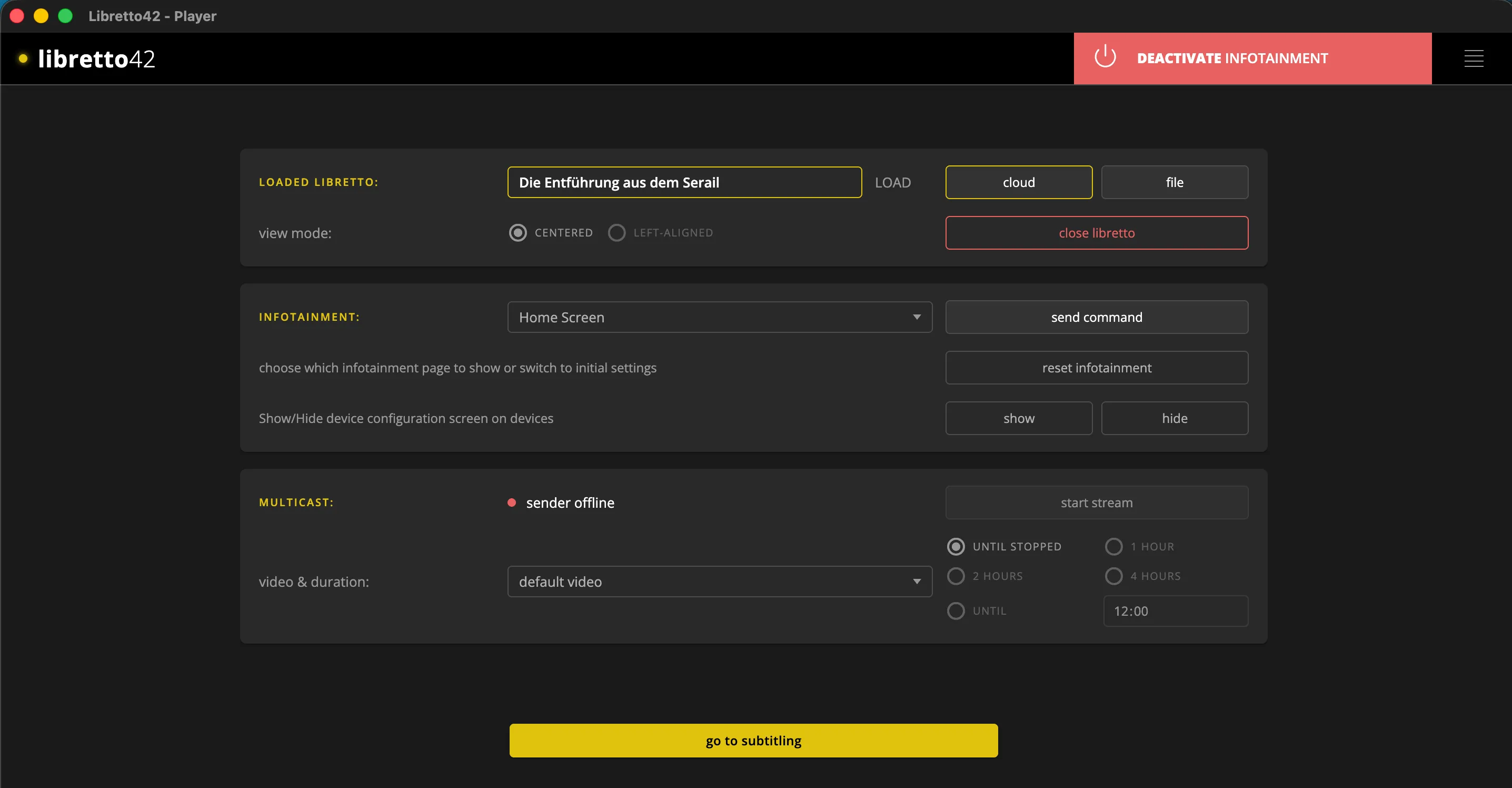The height and width of the screenshot is (788, 1512).
Task: Choose the UNTIL STOPPED duration option
Action: pos(956,546)
